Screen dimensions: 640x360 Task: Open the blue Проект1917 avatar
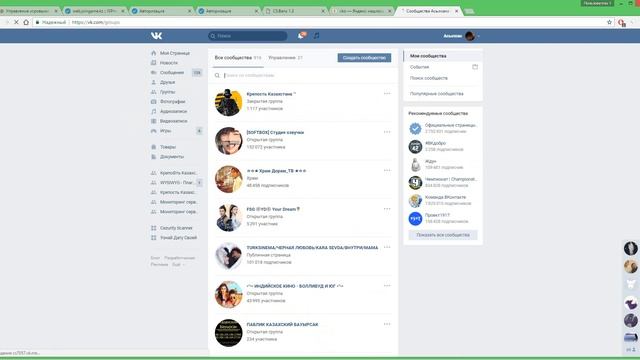(x=415, y=218)
